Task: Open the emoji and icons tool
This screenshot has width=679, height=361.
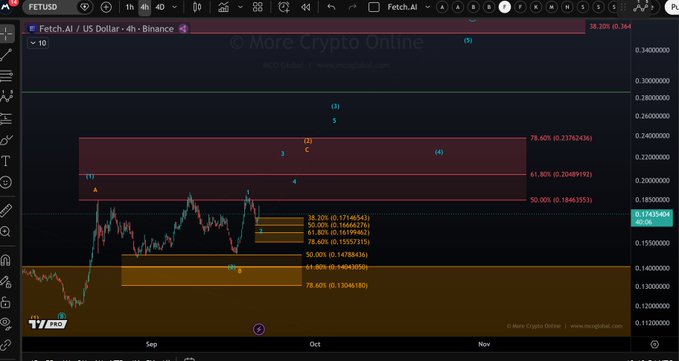Action: [x=6, y=182]
